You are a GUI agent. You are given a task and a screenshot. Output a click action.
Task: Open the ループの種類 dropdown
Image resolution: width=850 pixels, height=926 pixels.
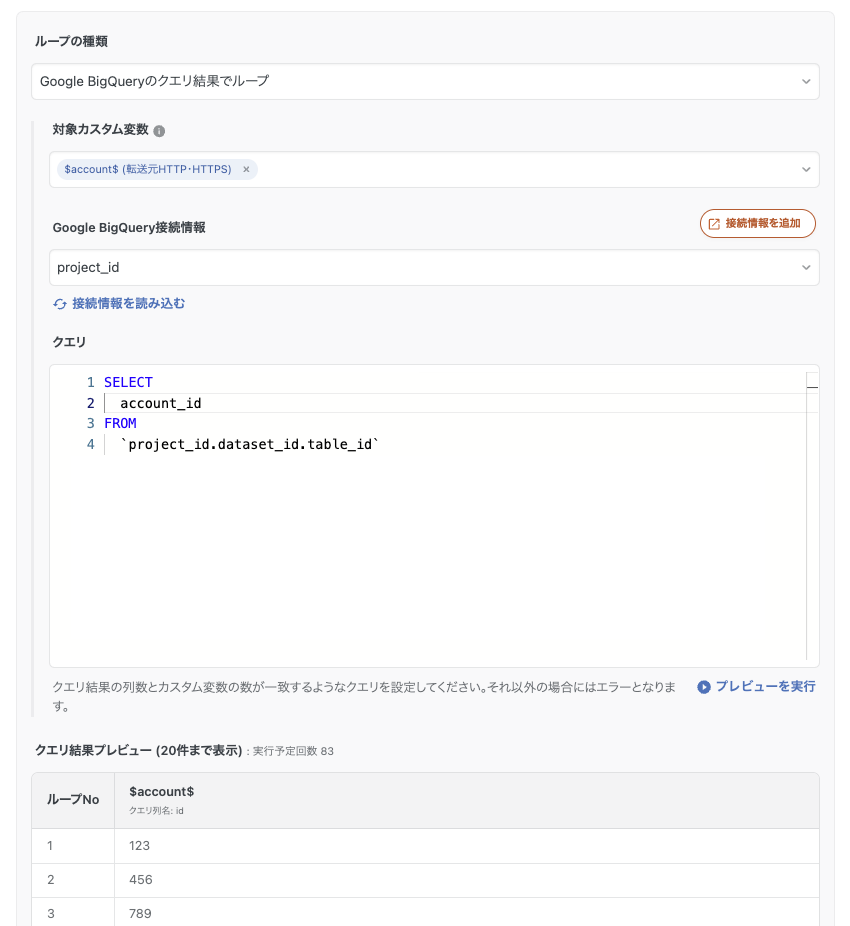(425, 82)
